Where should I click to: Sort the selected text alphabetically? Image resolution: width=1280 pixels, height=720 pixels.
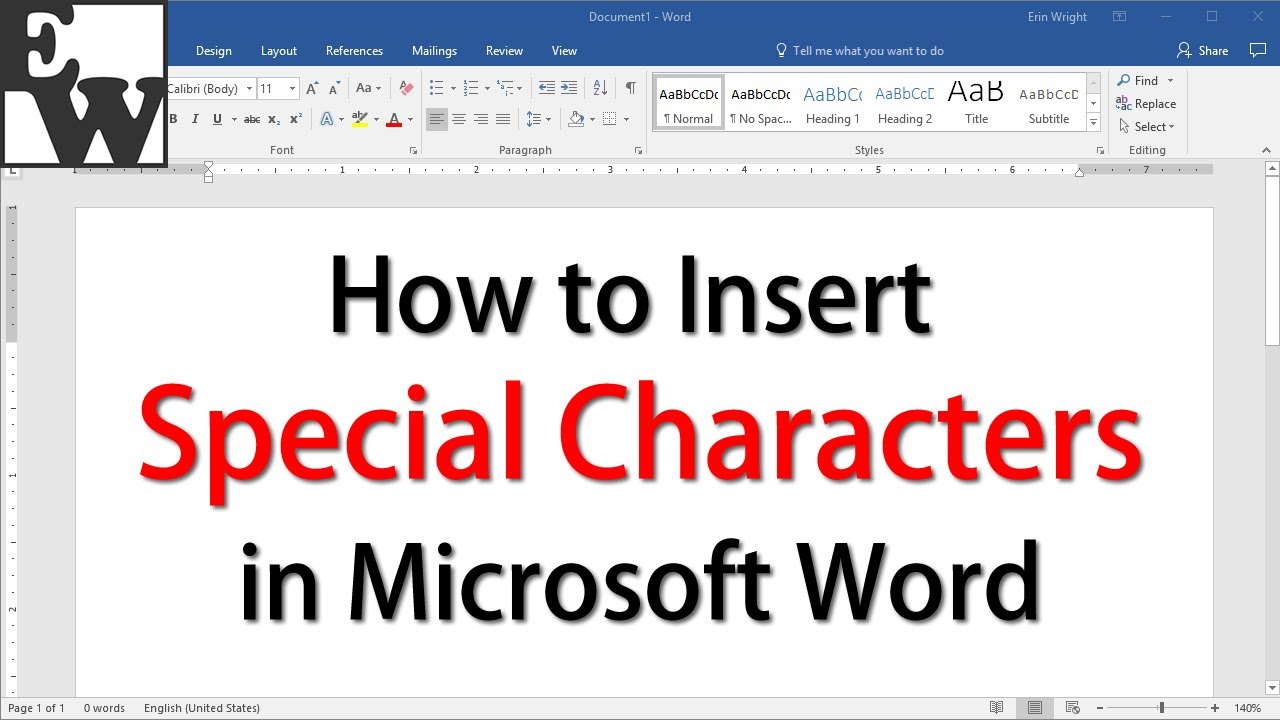click(600, 89)
